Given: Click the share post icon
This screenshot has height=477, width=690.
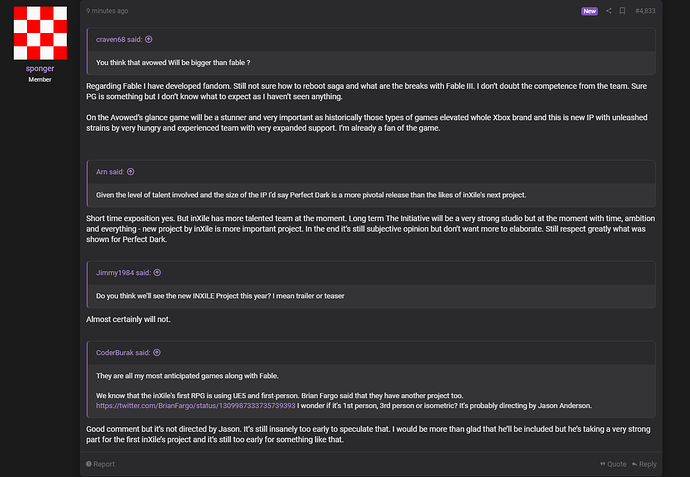Looking at the screenshot, I should (609, 11).
